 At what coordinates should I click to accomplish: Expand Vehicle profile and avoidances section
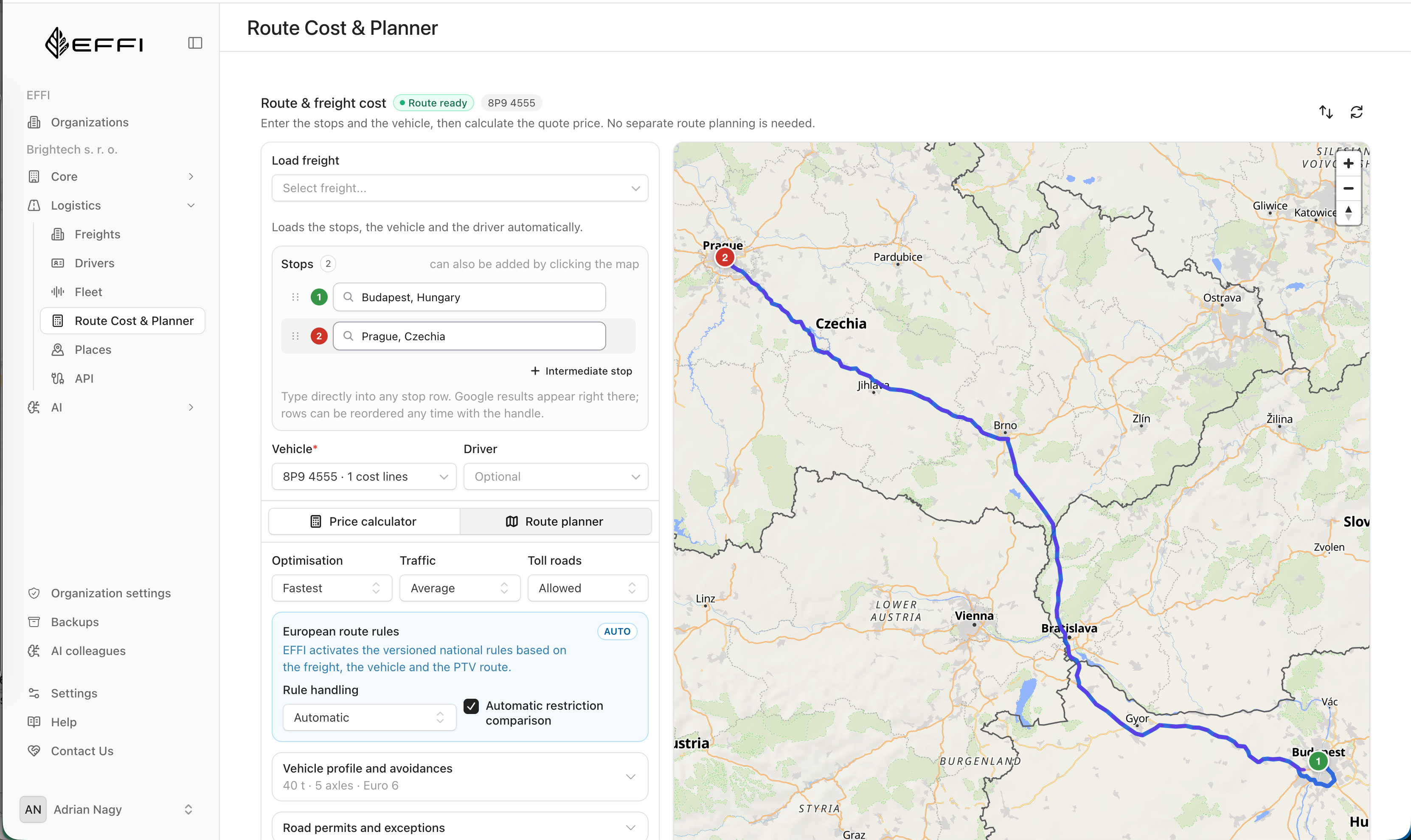click(460, 777)
